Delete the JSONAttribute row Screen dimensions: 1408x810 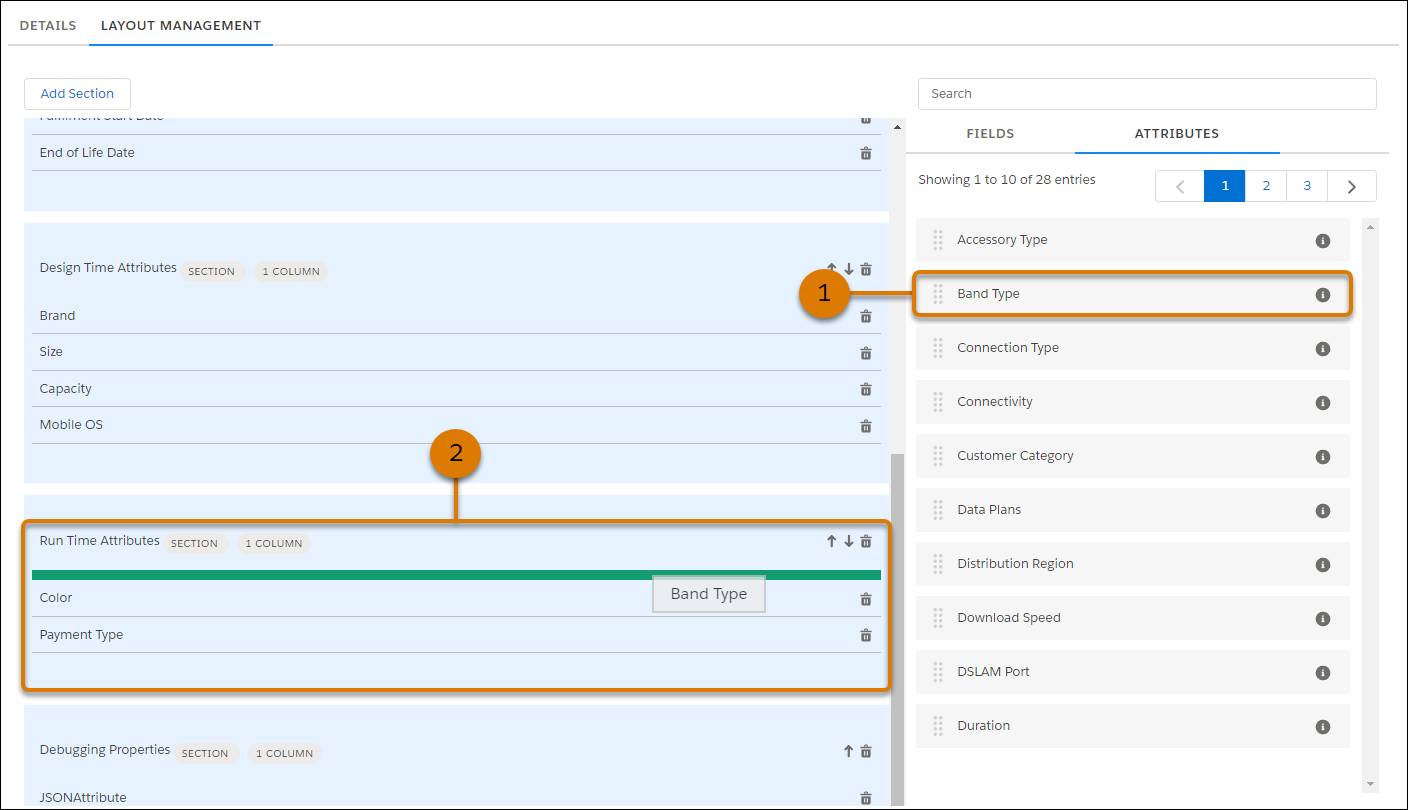pos(866,798)
